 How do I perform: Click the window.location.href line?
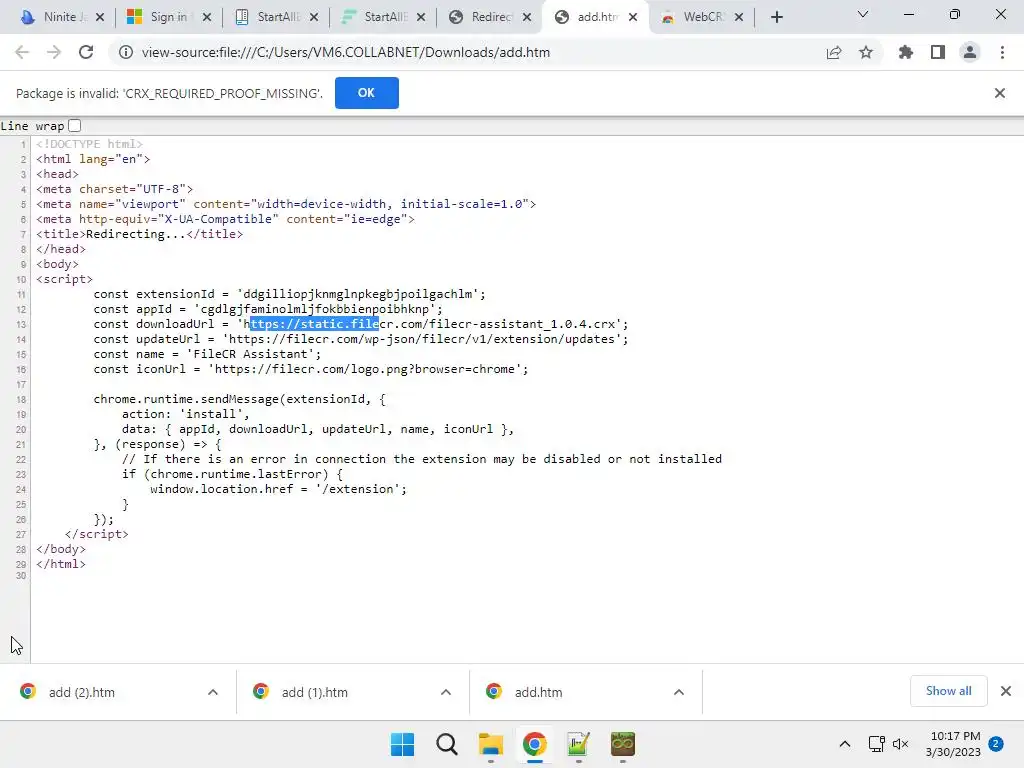click(x=278, y=489)
